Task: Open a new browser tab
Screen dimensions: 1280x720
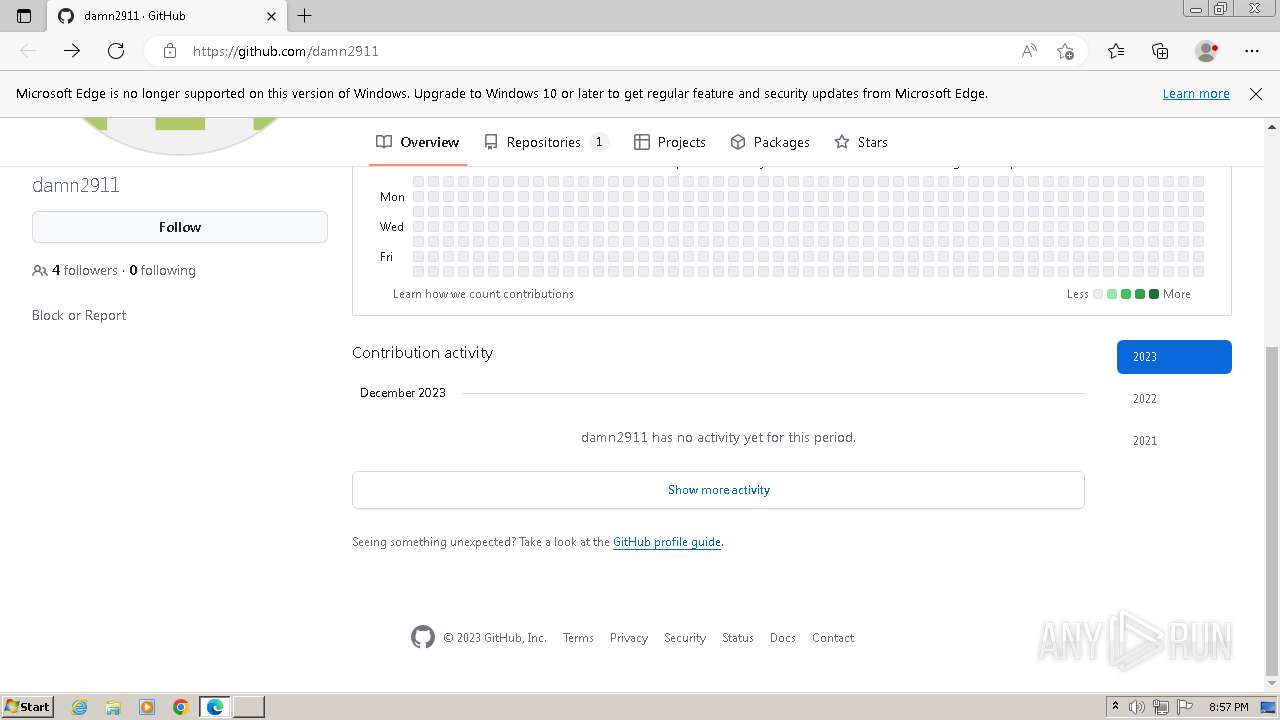Action: click(305, 16)
